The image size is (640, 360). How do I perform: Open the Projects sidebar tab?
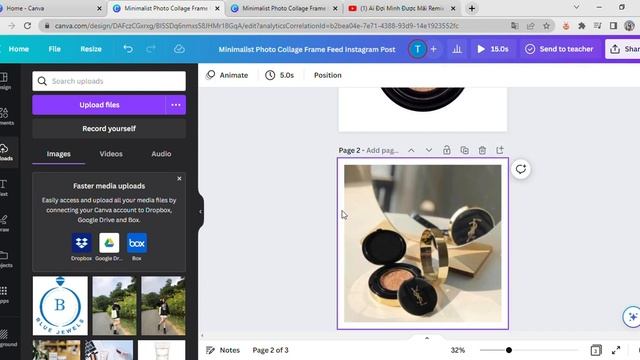click(x=5, y=259)
